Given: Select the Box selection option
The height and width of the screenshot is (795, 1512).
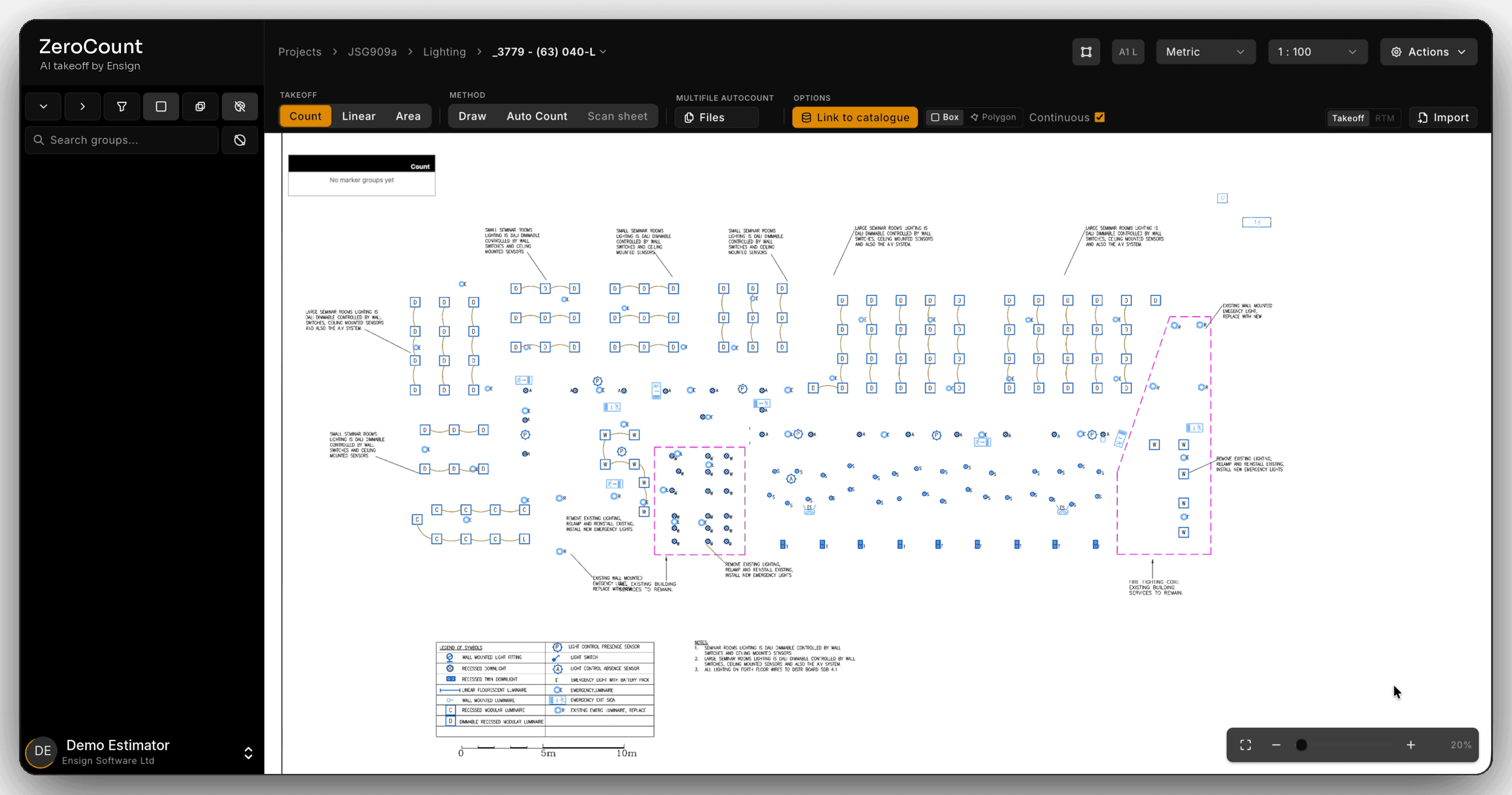Looking at the screenshot, I should [945, 117].
